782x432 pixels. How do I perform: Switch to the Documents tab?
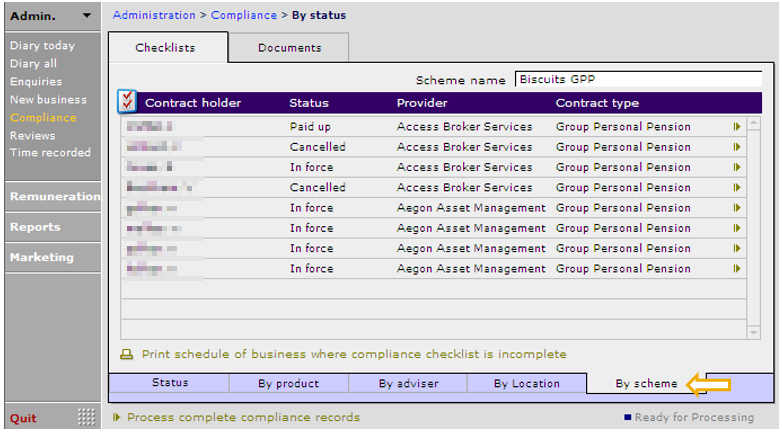pyautogui.click(x=289, y=48)
